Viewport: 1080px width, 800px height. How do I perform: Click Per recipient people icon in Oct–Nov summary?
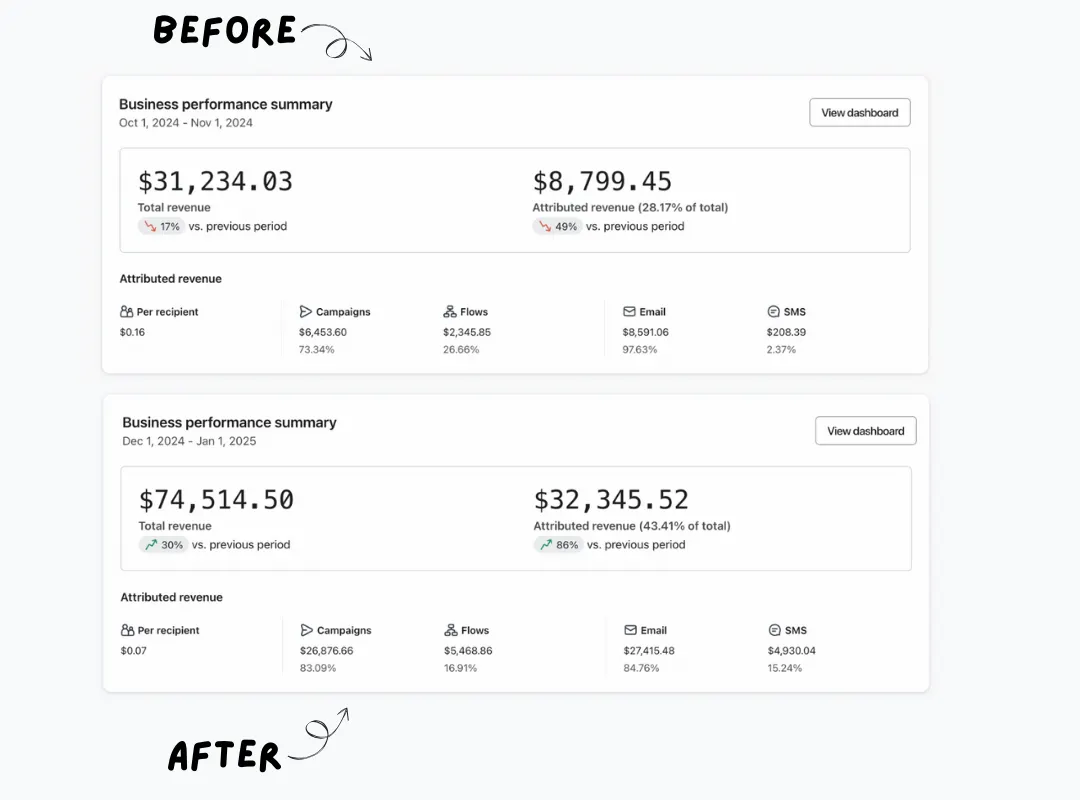tap(127, 311)
